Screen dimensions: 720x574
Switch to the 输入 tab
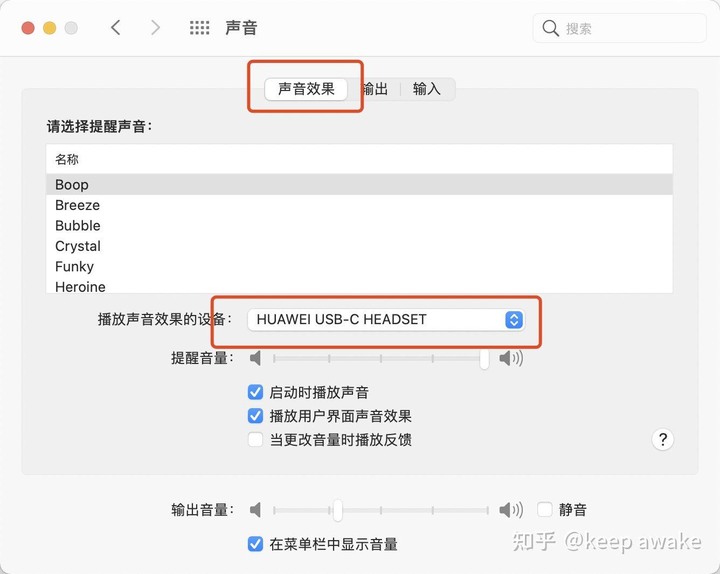[427, 89]
